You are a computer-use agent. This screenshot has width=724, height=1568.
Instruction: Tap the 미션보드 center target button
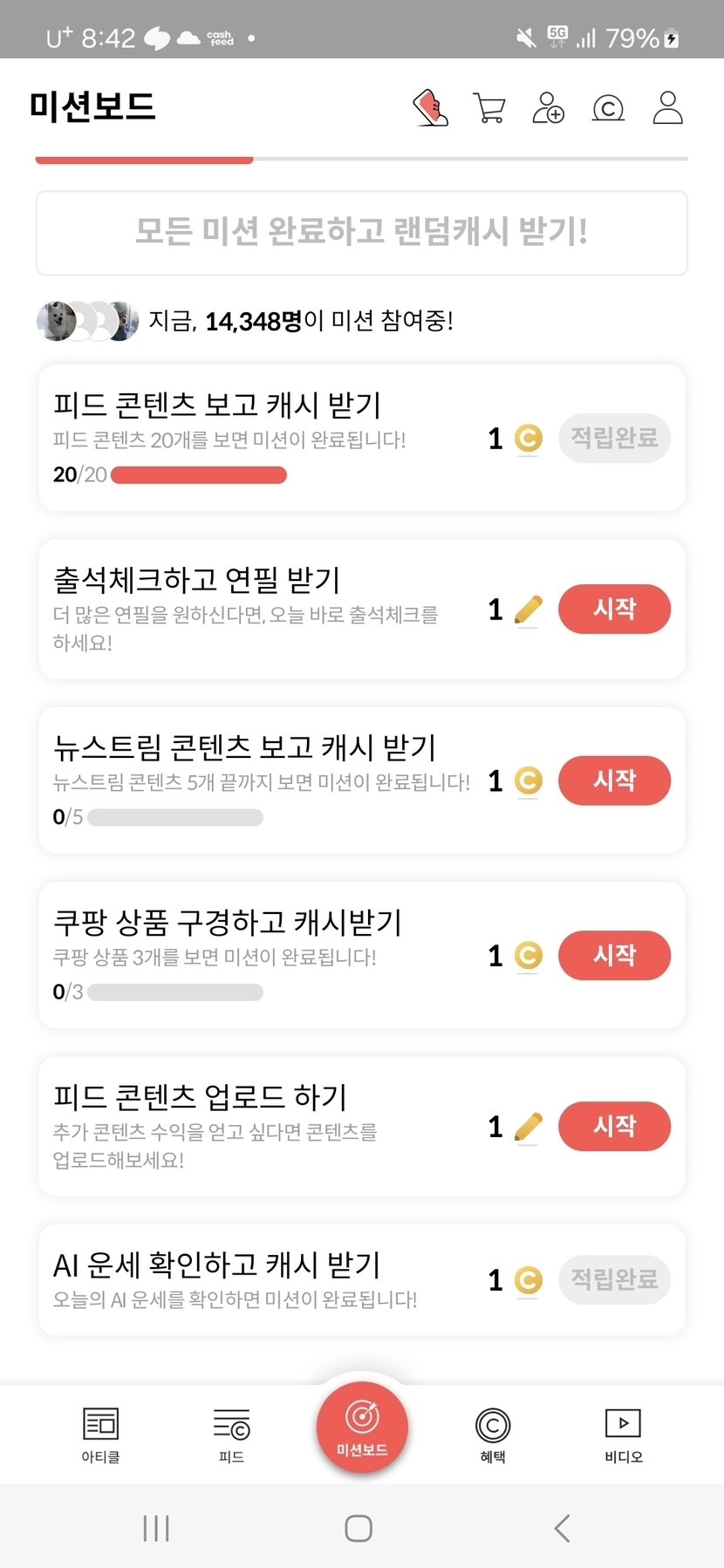pyautogui.click(x=362, y=1427)
